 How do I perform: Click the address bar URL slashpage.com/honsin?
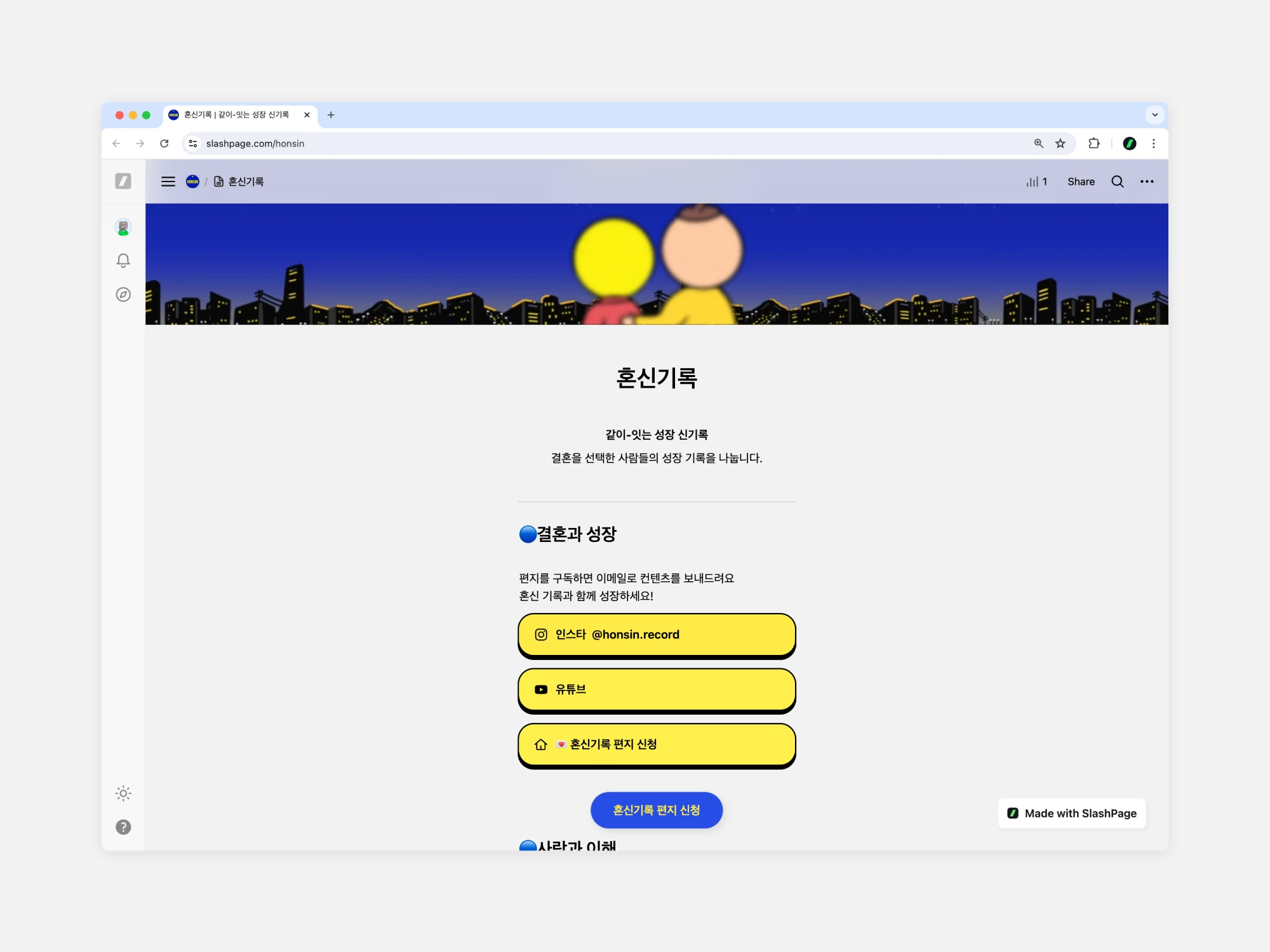coord(255,143)
